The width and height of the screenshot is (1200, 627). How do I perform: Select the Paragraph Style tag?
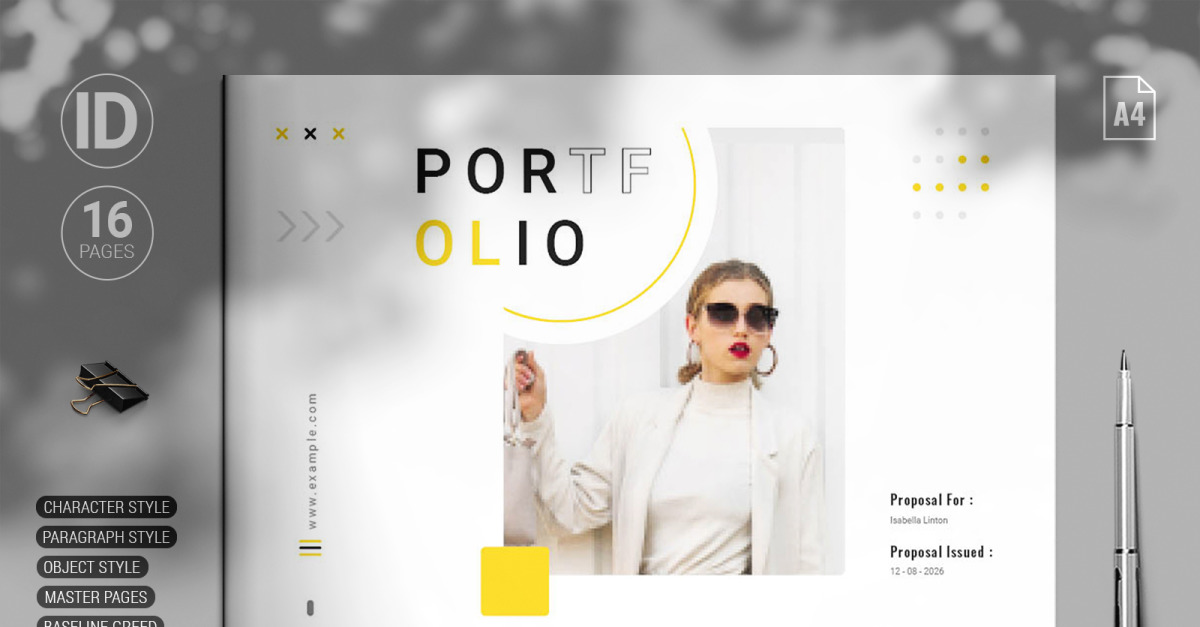pyautogui.click(x=107, y=537)
